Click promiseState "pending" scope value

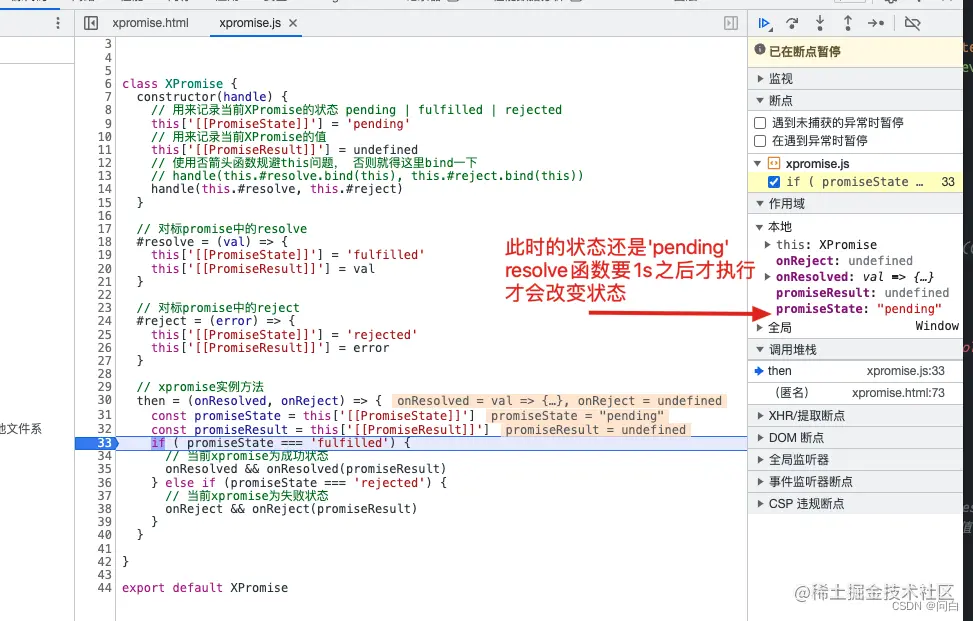908,309
